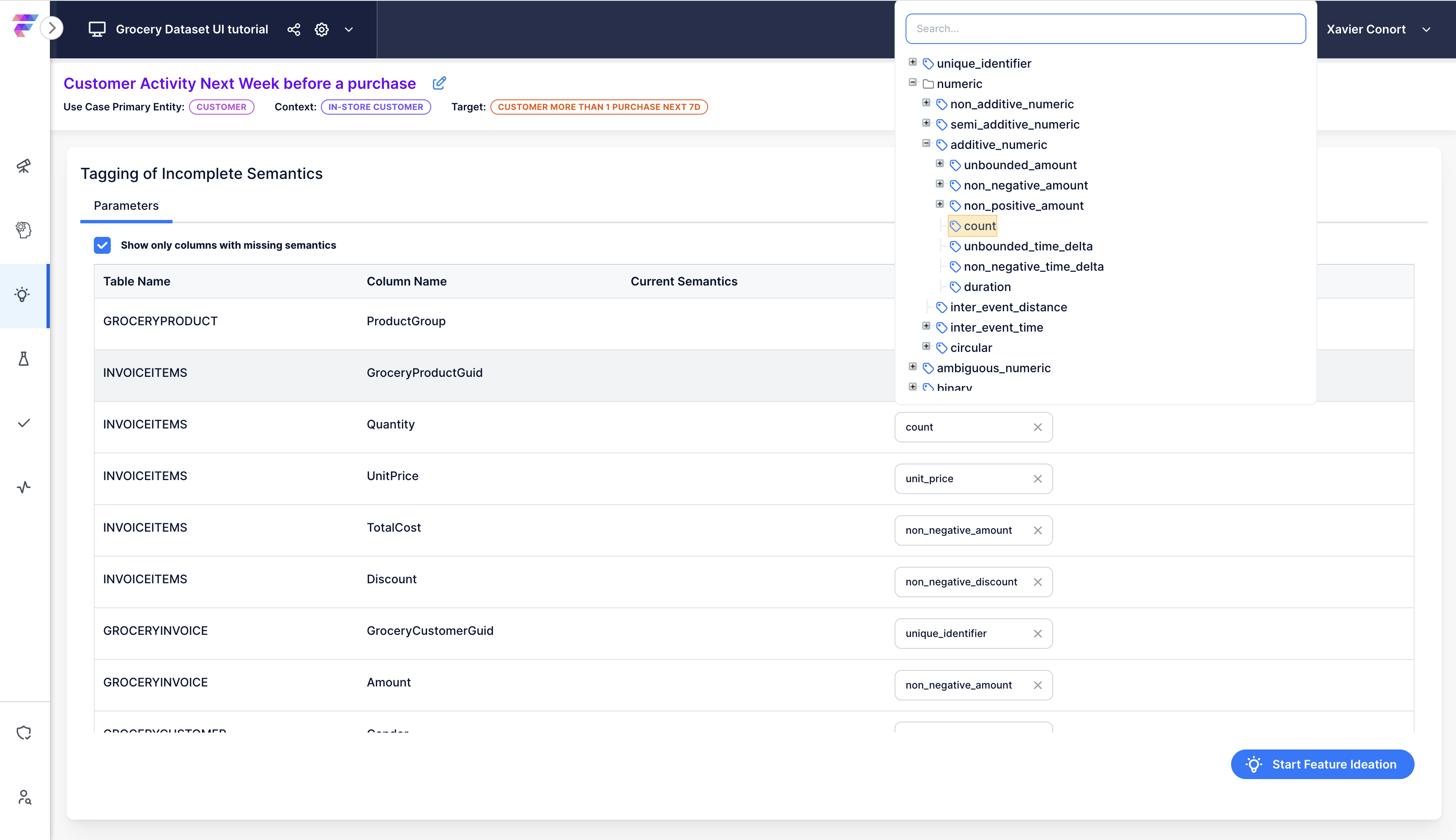Click the CUSTOMER entity badge
The width and height of the screenshot is (1456, 840).
coord(222,107)
